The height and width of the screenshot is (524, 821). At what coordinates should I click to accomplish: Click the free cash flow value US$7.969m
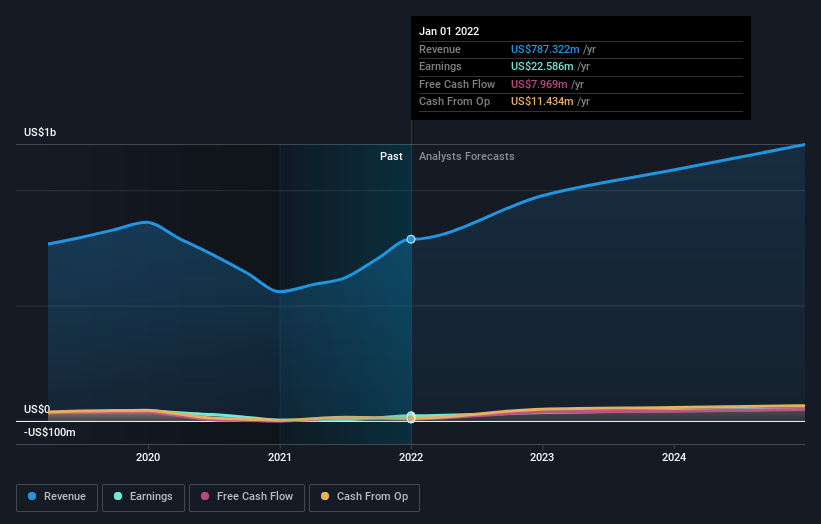click(x=539, y=84)
